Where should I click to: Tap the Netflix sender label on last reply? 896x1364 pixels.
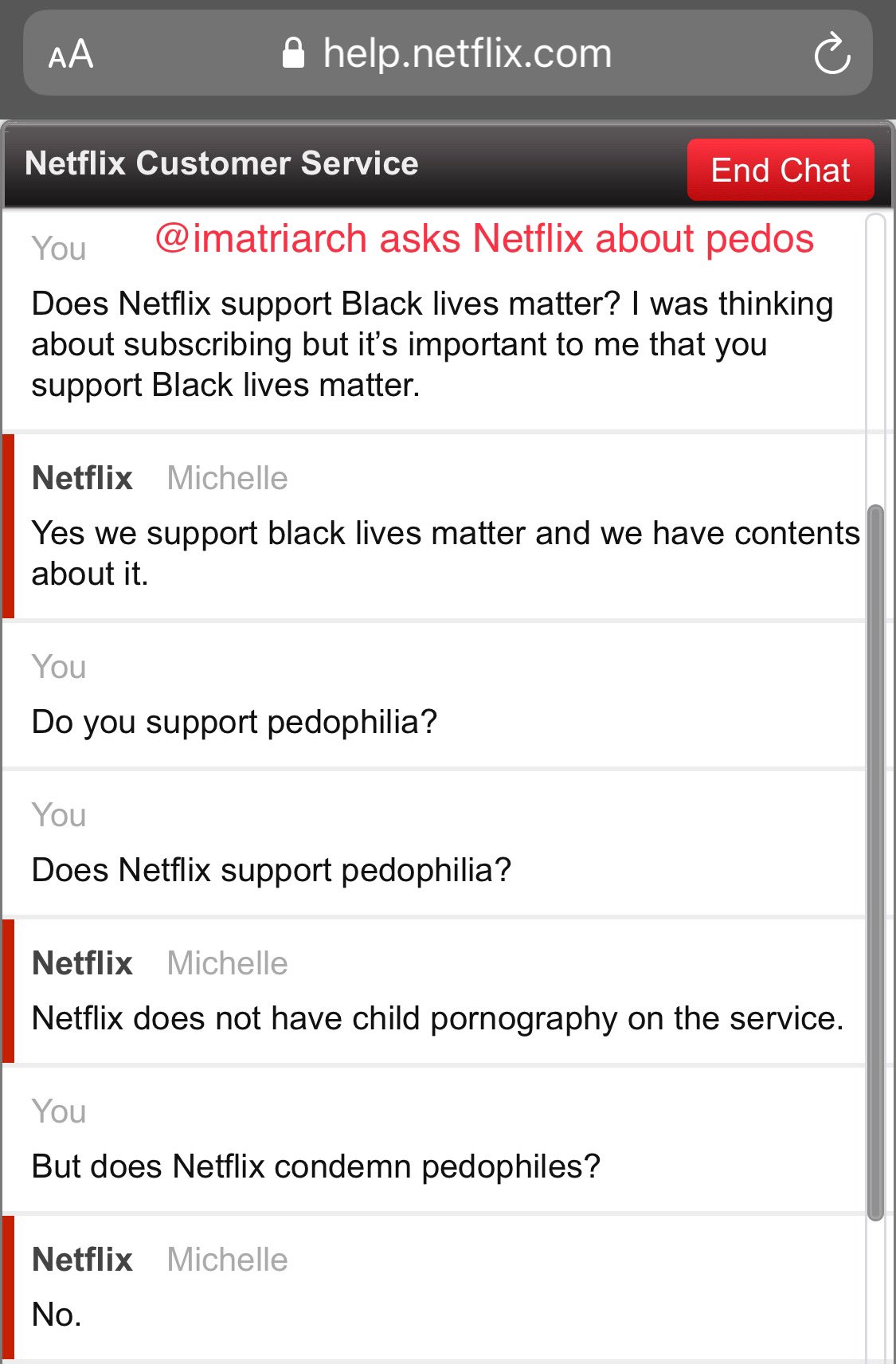pyautogui.click(x=82, y=1260)
